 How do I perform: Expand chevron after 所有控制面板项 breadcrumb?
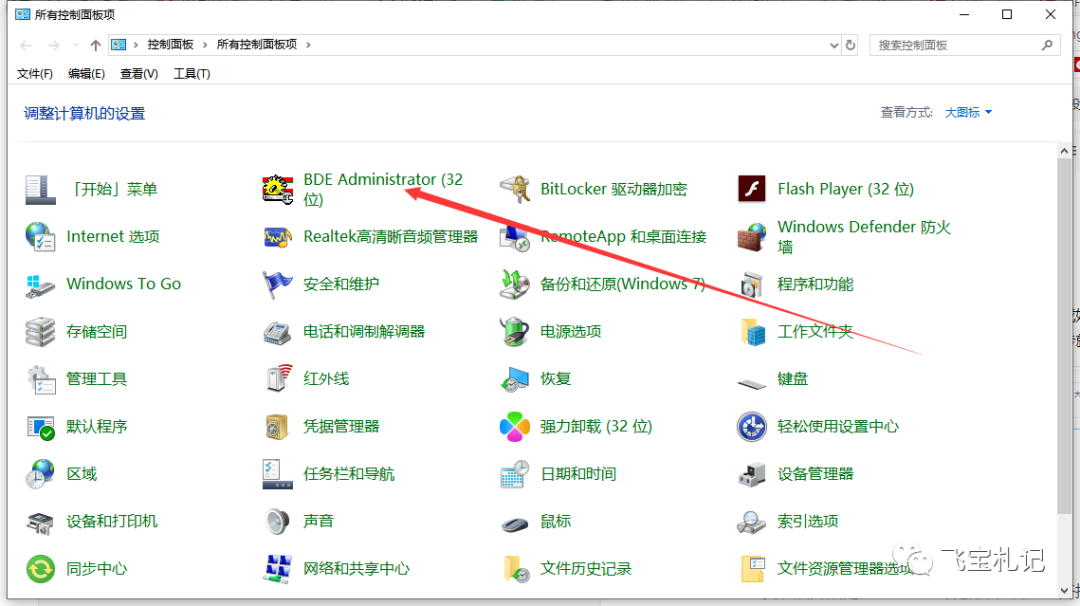click(x=308, y=45)
